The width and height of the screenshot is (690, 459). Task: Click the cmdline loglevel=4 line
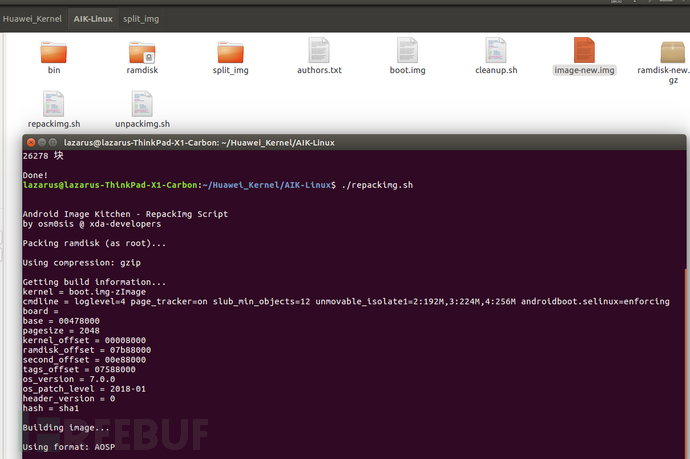point(346,301)
